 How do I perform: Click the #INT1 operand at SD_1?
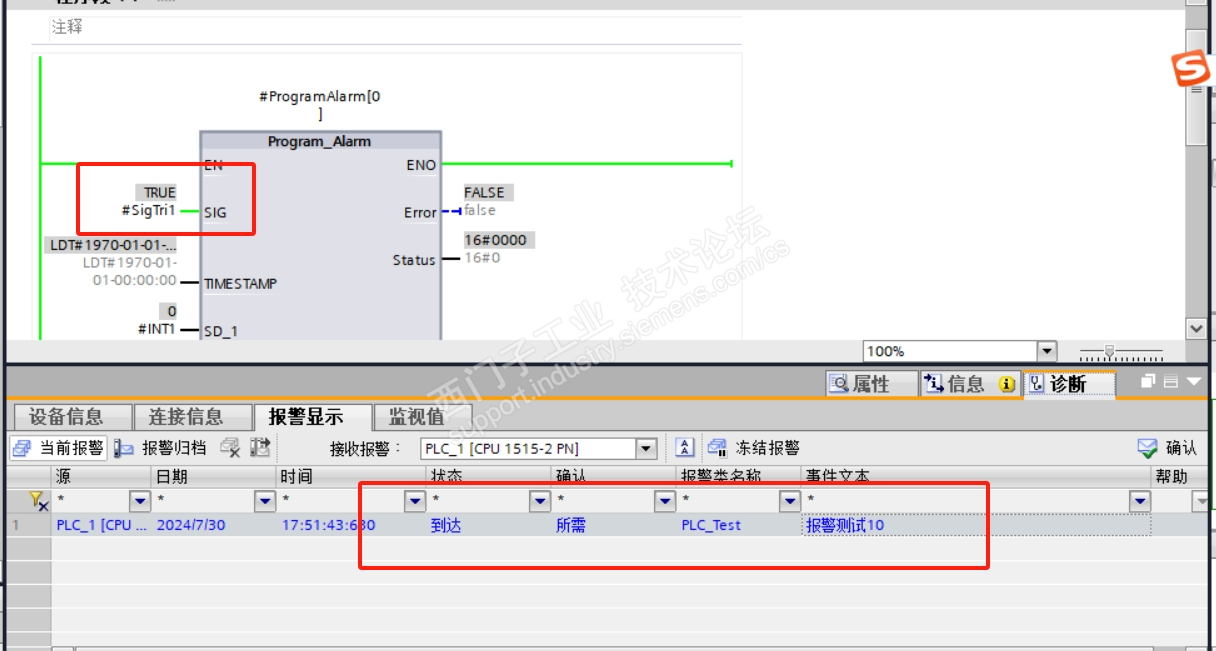[x=156, y=328]
